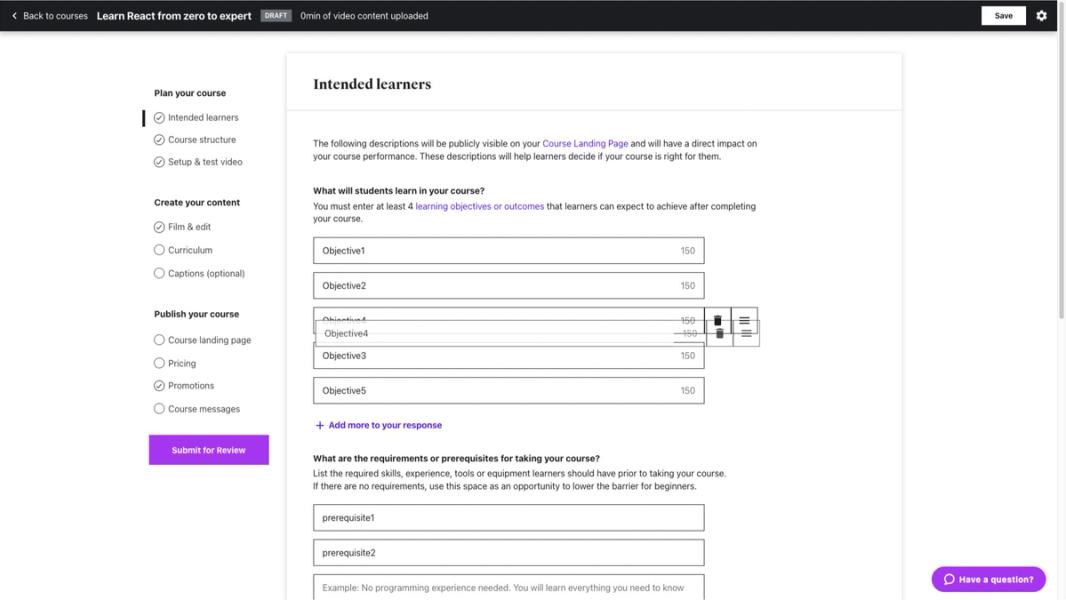Image resolution: width=1066 pixels, height=600 pixels.
Task: Select the circle next to Course messages
Action: pos(159,408)
